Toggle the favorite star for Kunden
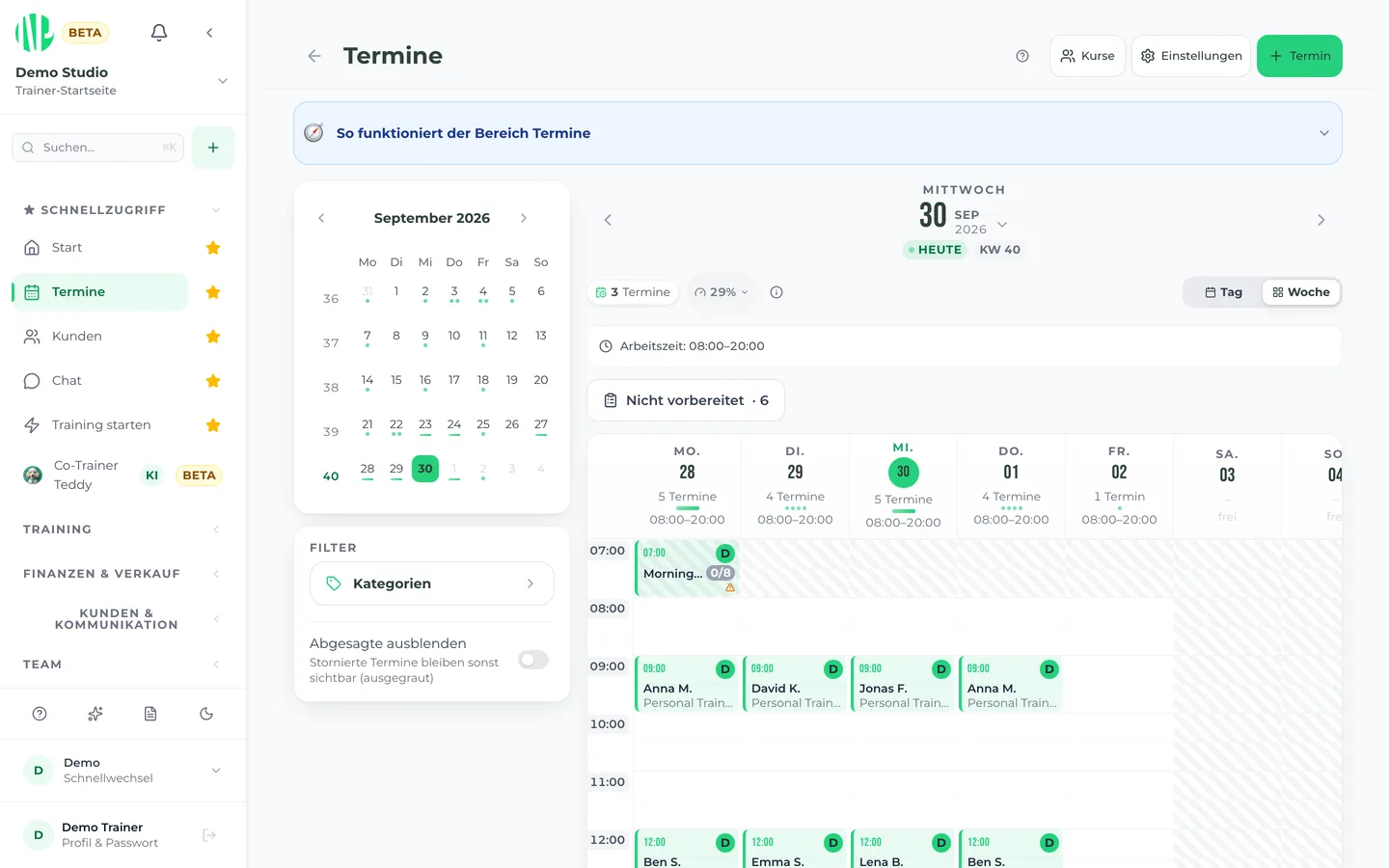The height and width of the screenshot is (868, 1389). click(213, 337)
